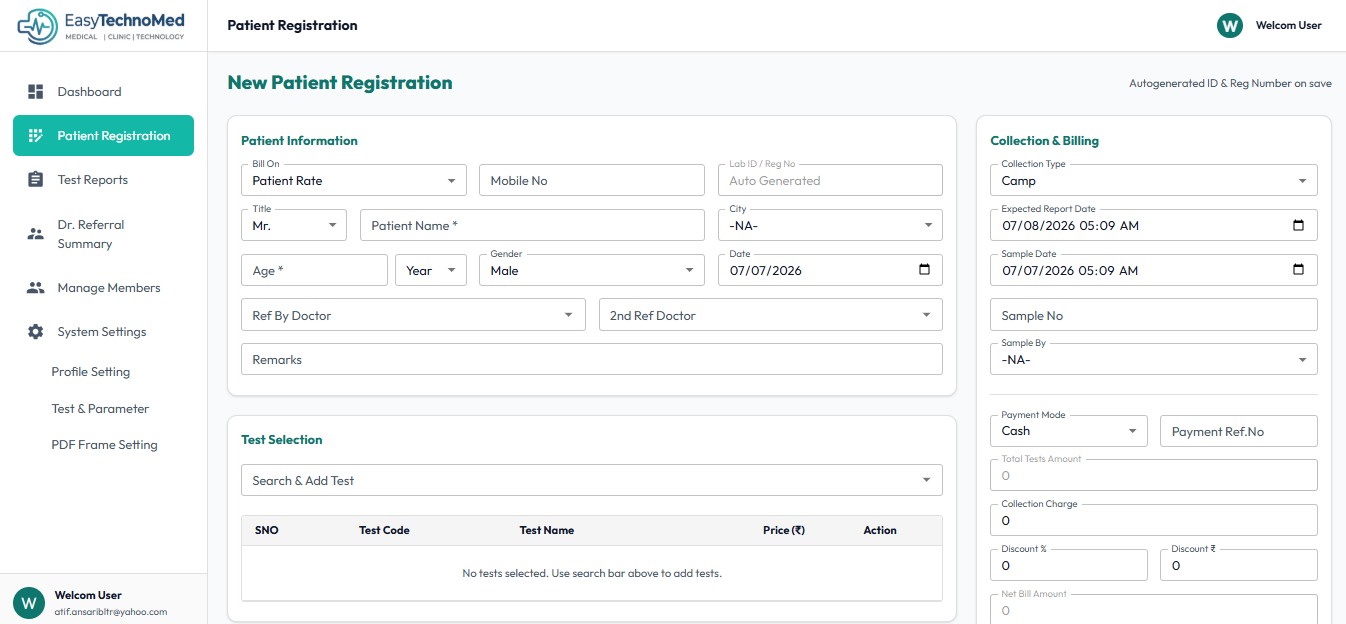
Task: Click the Price (₹) column header
Action: 784,530
